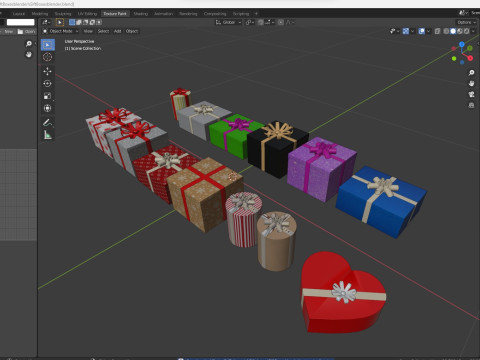
Task: Open the viewport Add menu
Action: (118, 31)
